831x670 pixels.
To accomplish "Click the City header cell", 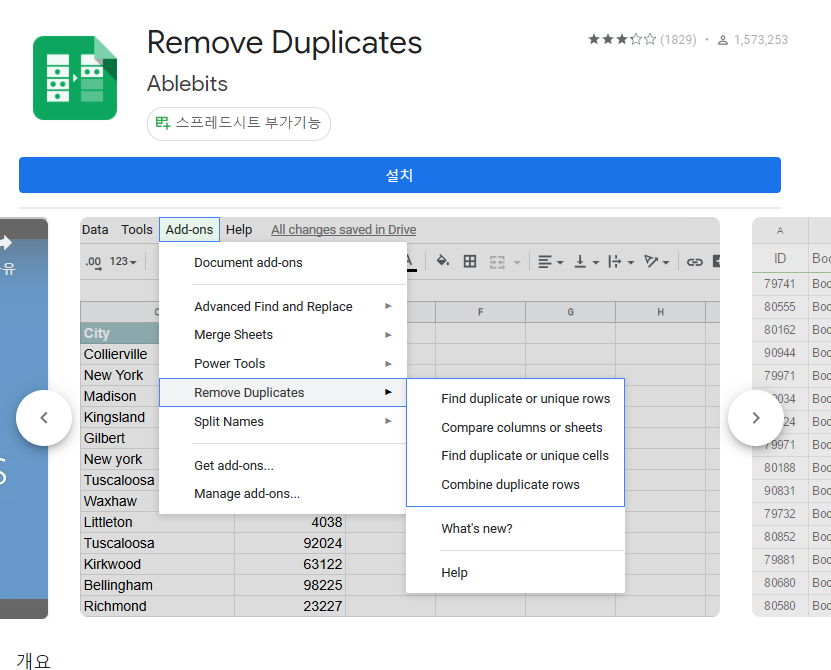I will point(120,333).
